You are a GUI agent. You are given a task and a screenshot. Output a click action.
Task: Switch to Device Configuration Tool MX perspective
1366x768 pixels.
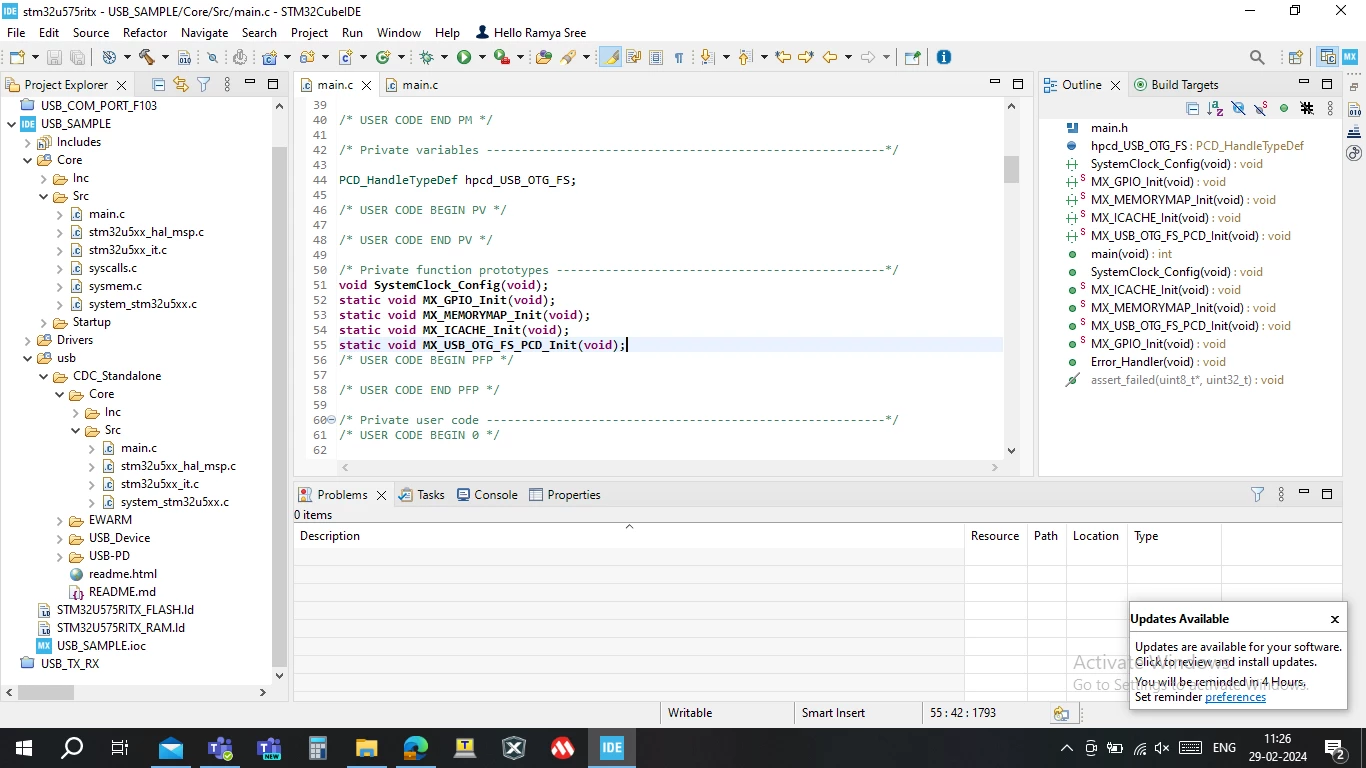[x=1350, y=57]
